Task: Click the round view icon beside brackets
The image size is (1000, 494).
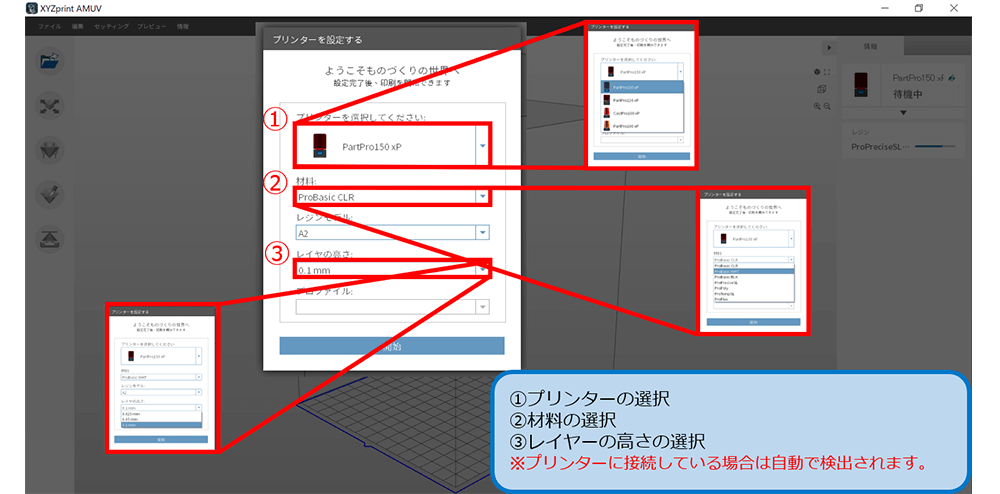Action: point(817,72)
